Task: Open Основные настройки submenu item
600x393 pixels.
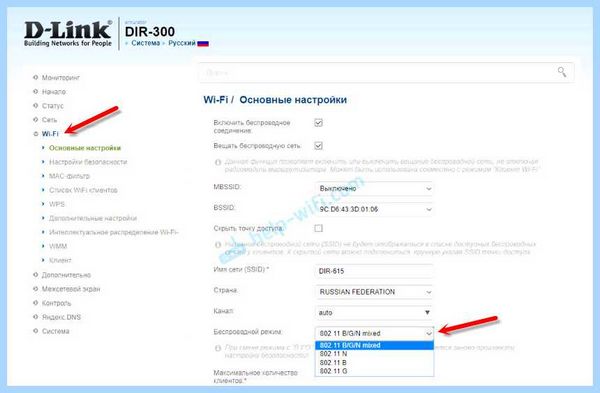Action: (x=85, y=148)
